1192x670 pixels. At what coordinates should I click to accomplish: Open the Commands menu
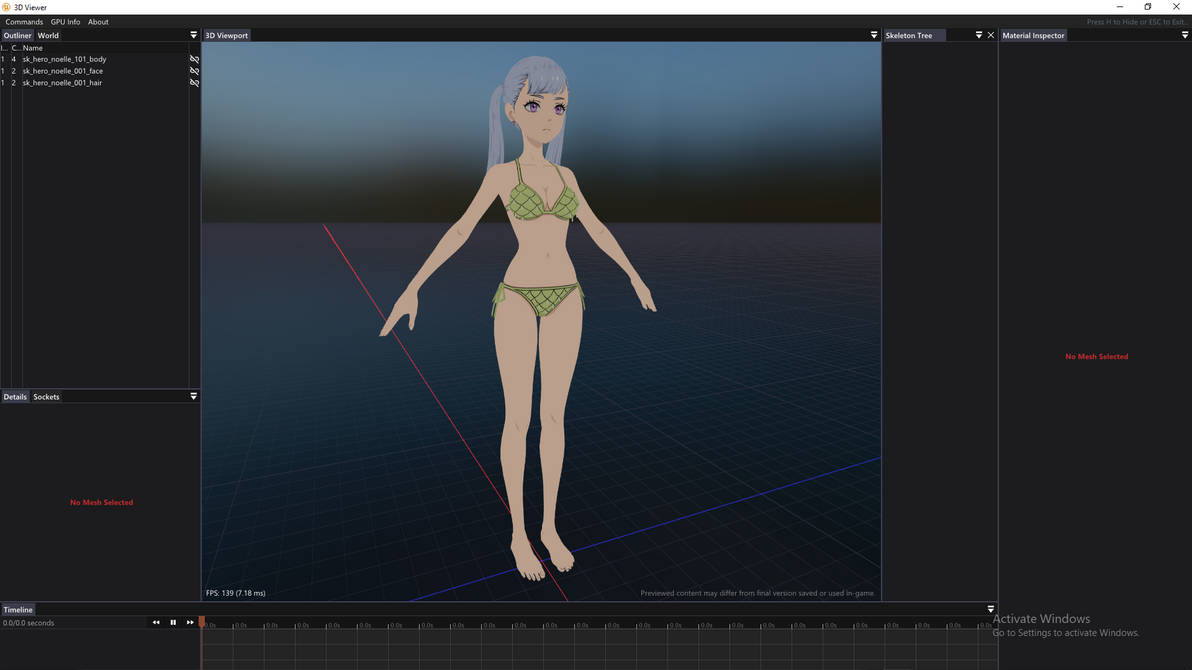click(x=24, y=22)
